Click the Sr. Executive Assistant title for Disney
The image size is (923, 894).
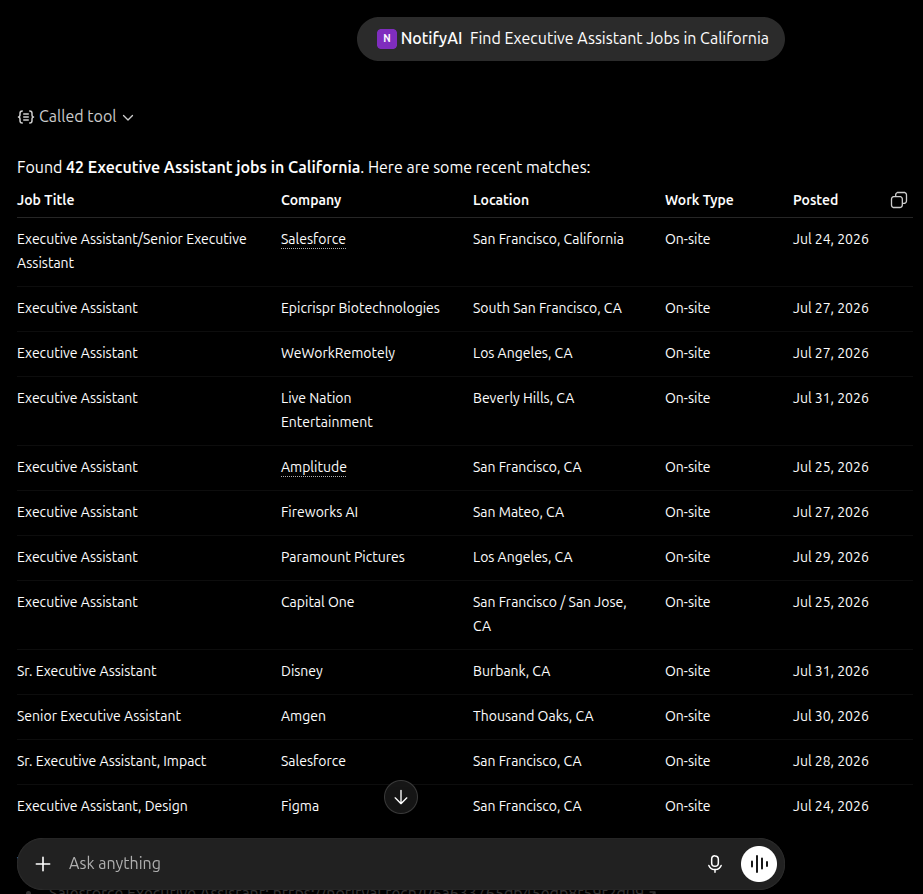(87, 671)
